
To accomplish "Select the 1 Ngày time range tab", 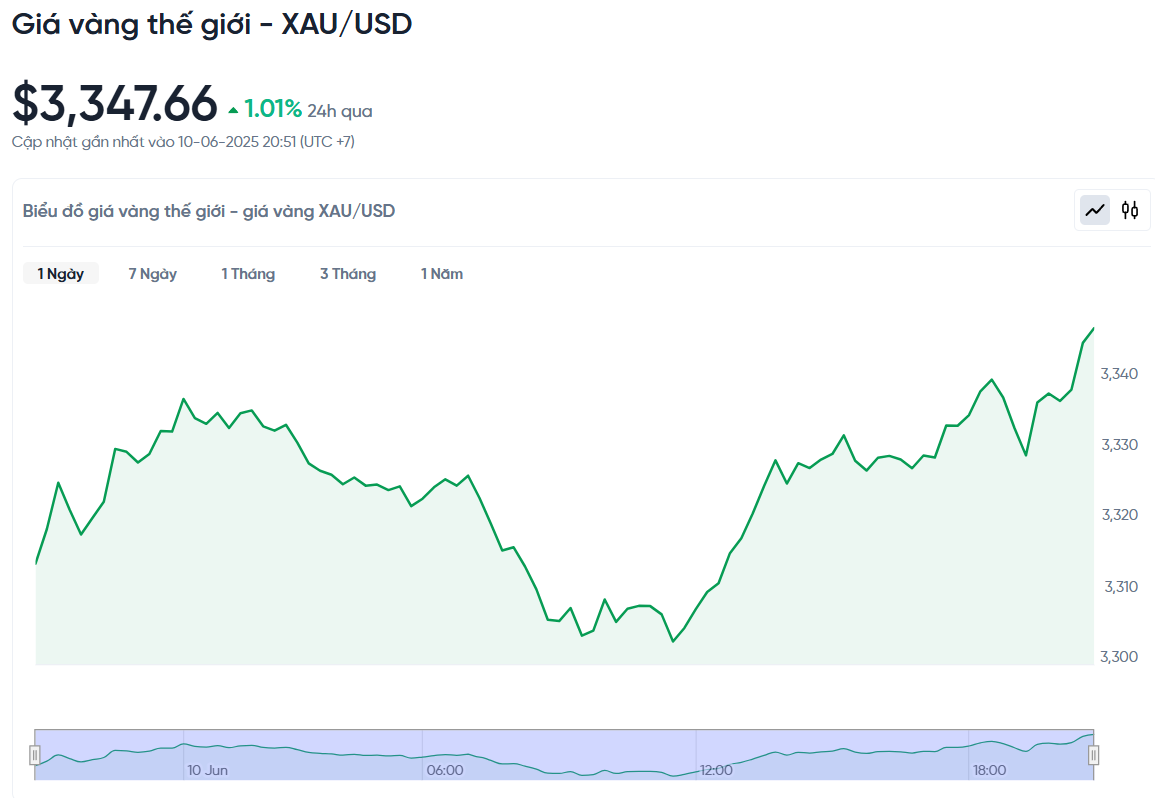I will pos(60,274).
